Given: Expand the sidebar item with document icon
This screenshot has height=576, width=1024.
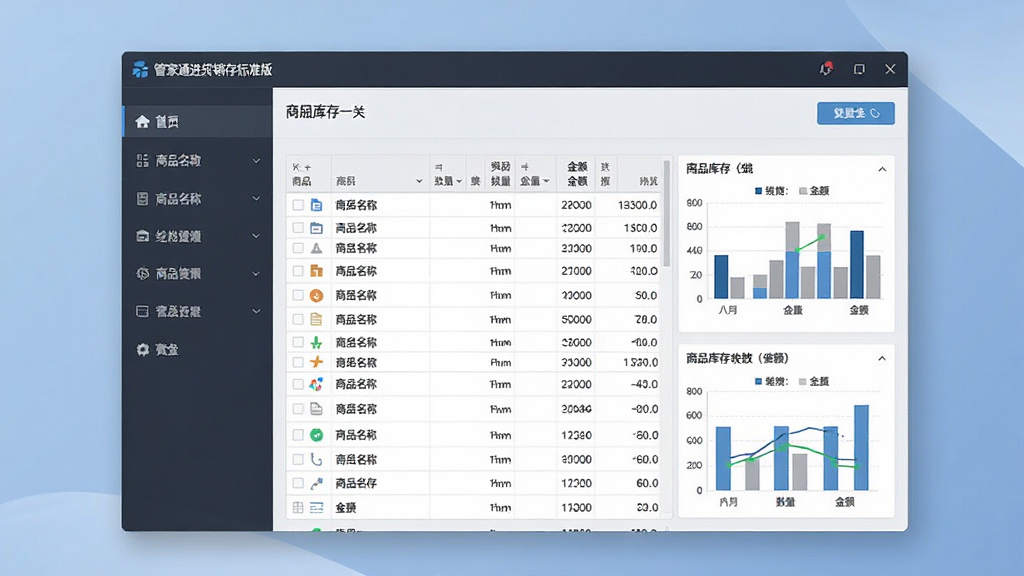Looking at the screenshot, I should coord(256,199).
